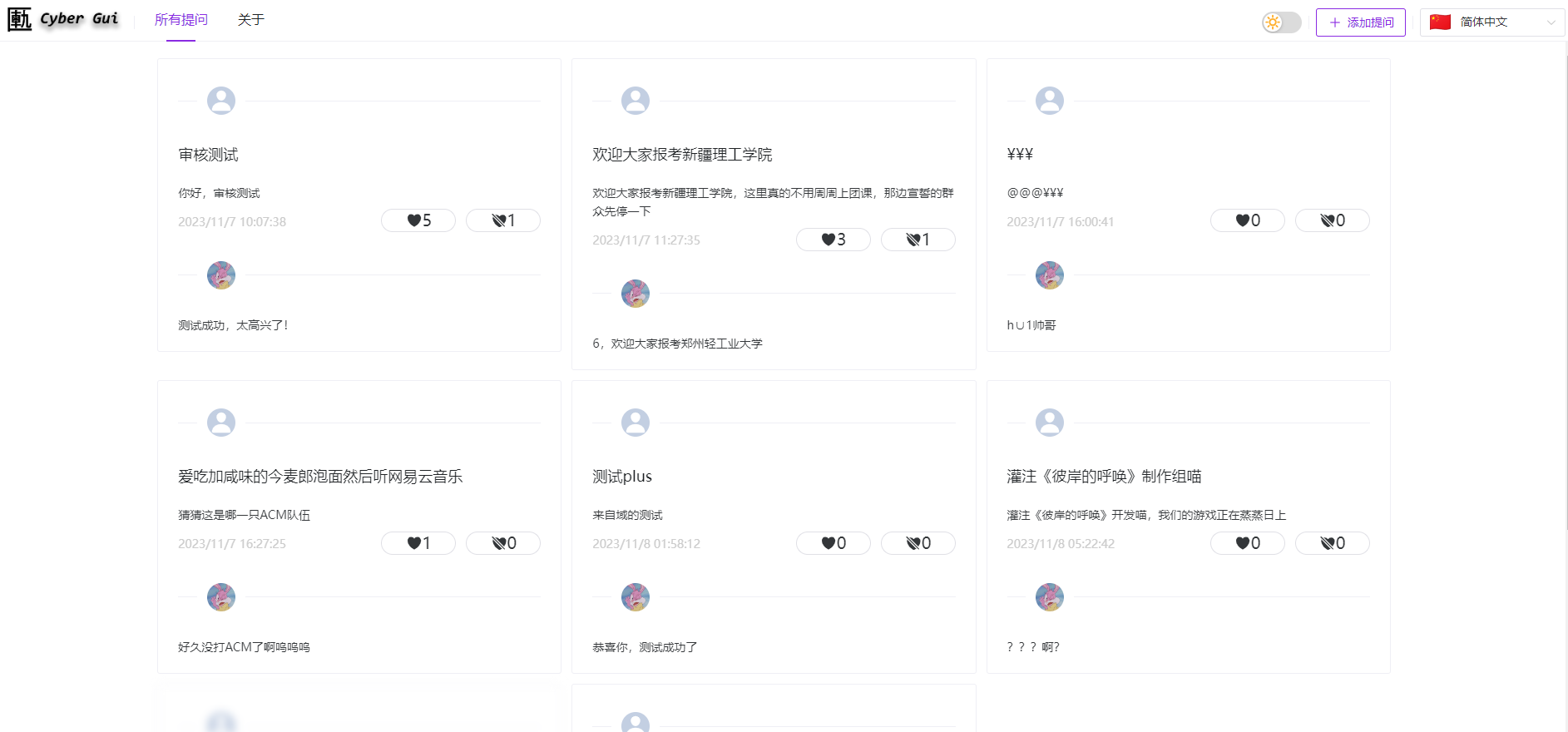
Task: Like the 灌注《彼岸的呼唤》制作组喵 post
Action: (x=1248, y=543)
